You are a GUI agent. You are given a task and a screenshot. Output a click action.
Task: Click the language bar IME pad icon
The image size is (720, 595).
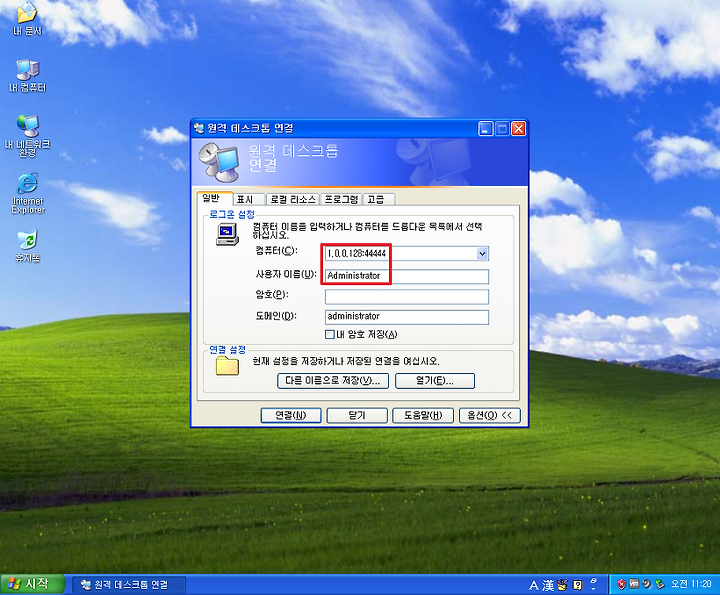(x=562, y=585)
